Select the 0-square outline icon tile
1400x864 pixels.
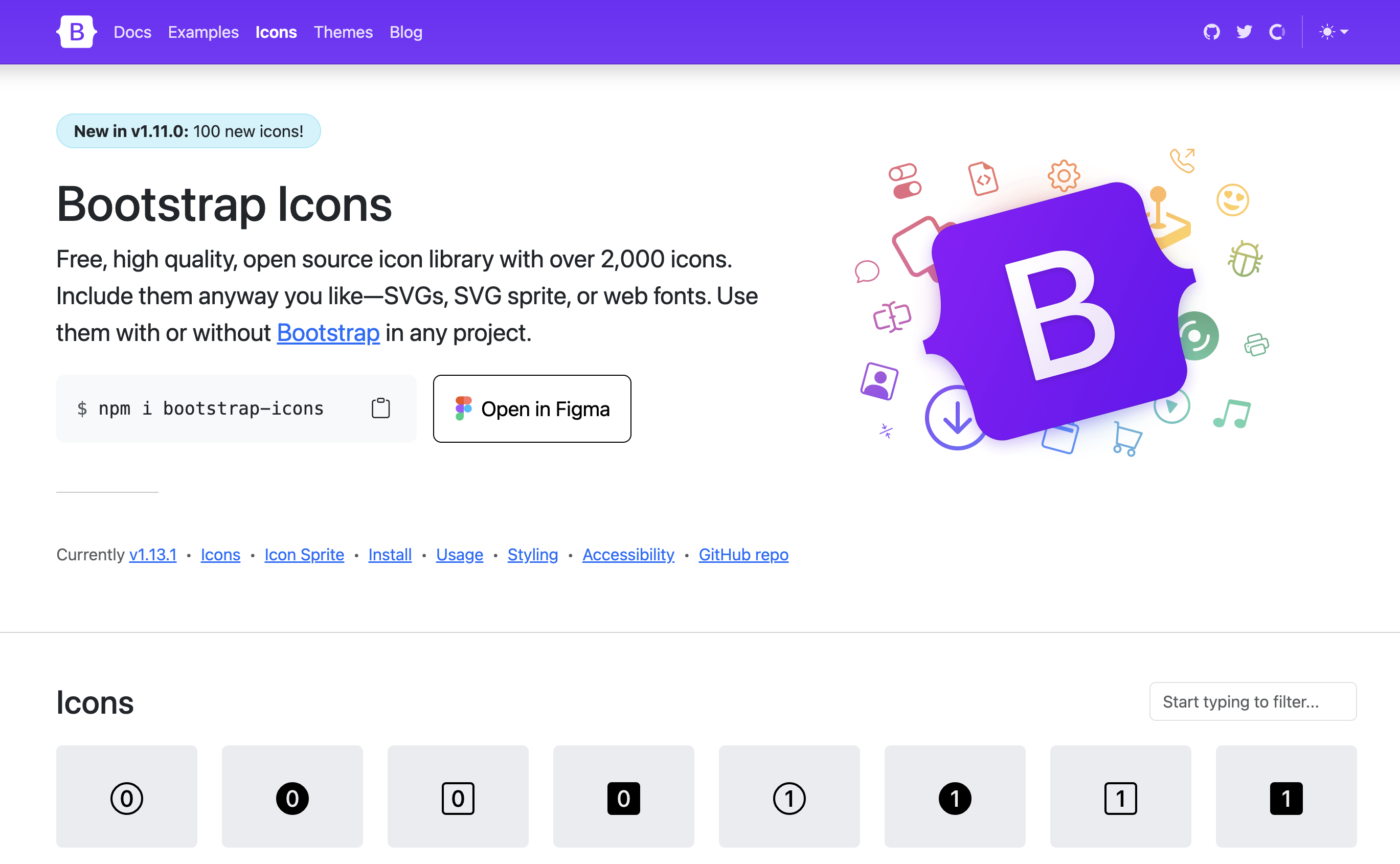point(458,797)
